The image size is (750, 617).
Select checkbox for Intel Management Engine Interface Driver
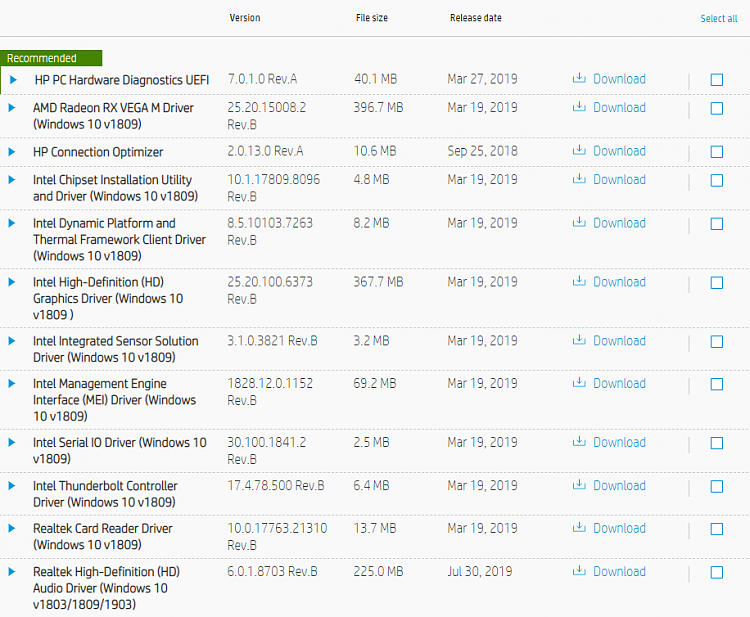716,384
